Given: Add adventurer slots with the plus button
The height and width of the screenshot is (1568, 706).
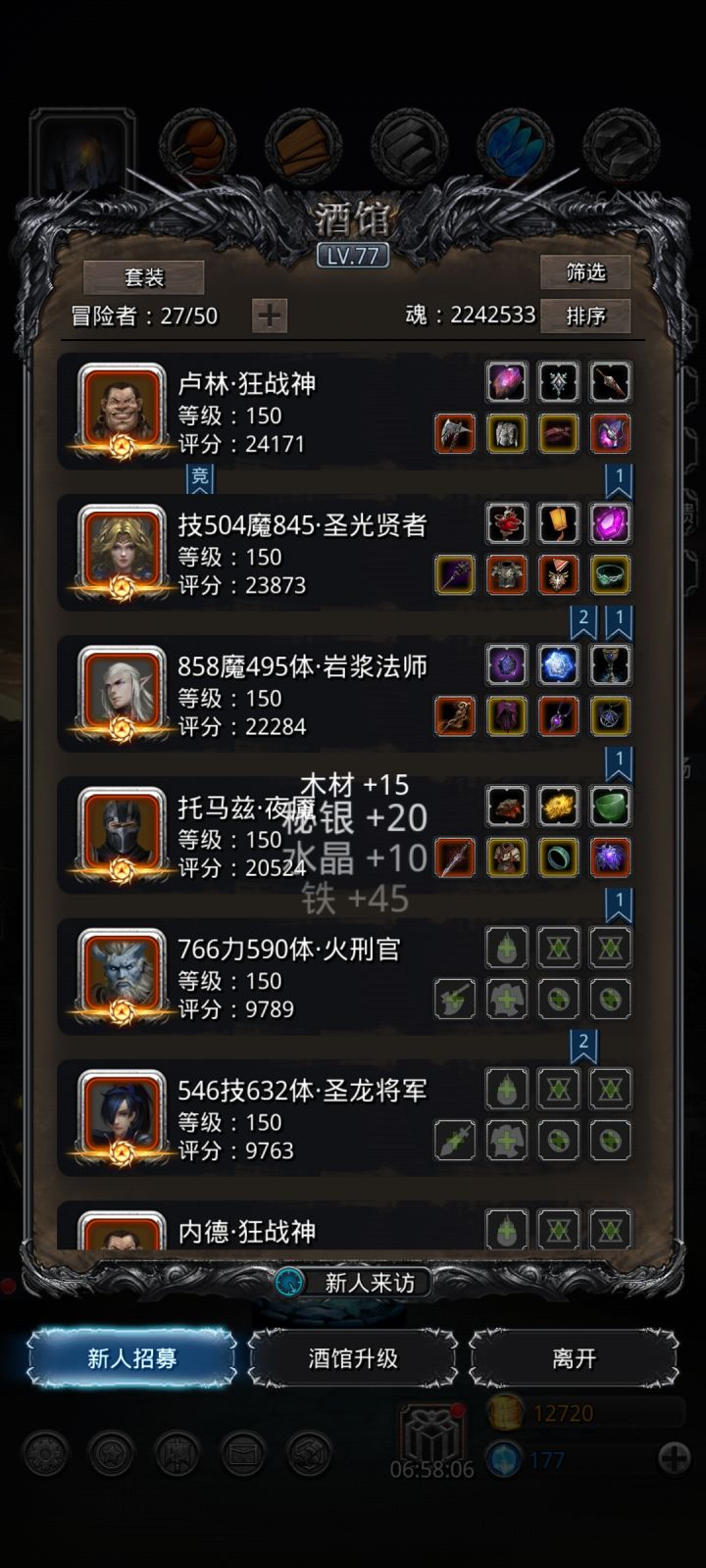Looking at the screenshot, I should coord(270,316).
